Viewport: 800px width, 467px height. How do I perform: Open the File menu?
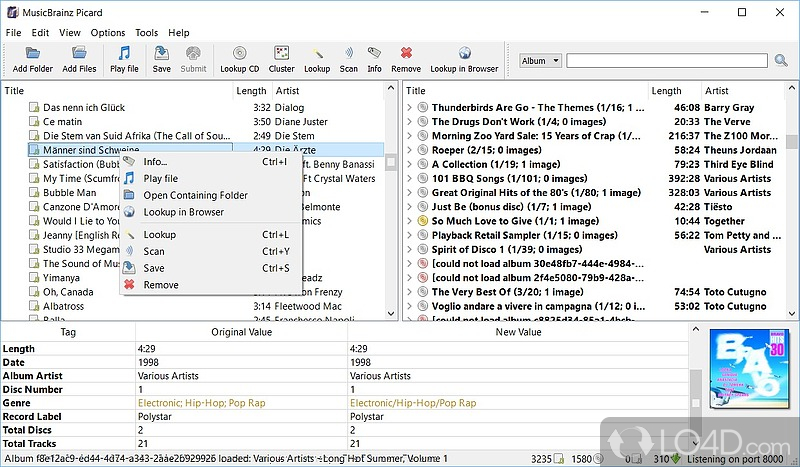pyautogui.click(x=13, y=33)
